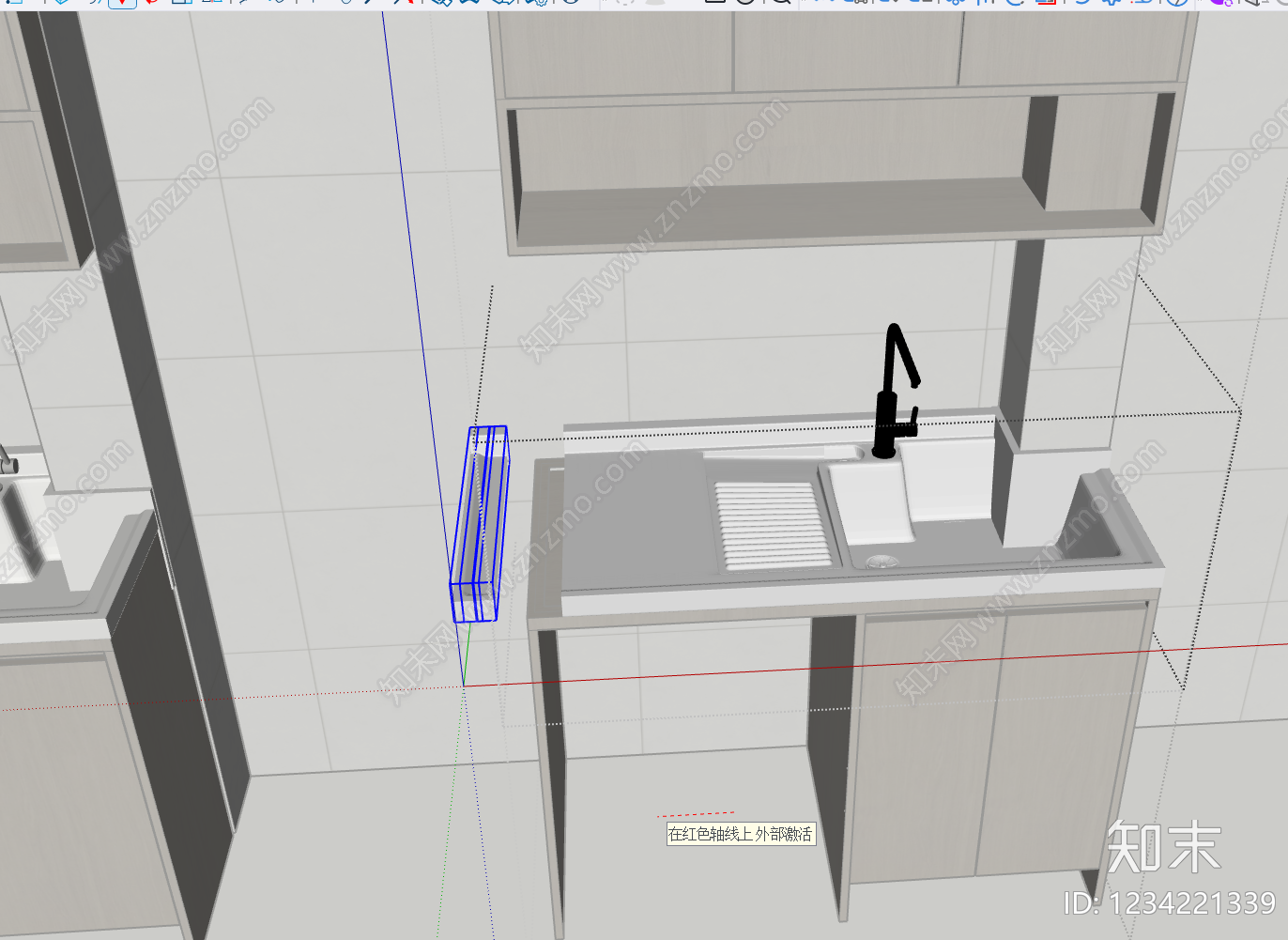
Task: Select the blue-outlined component beside the counter
Action: [x=480, y=524]
